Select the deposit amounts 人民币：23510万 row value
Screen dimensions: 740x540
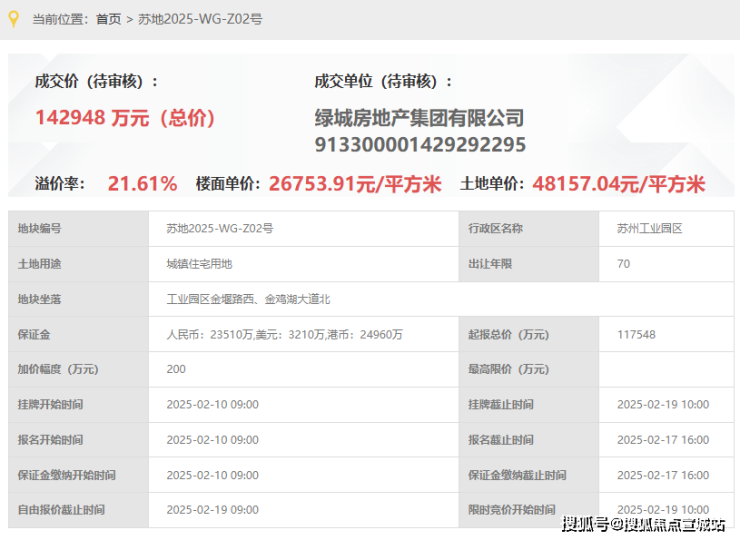pos(285,335)
